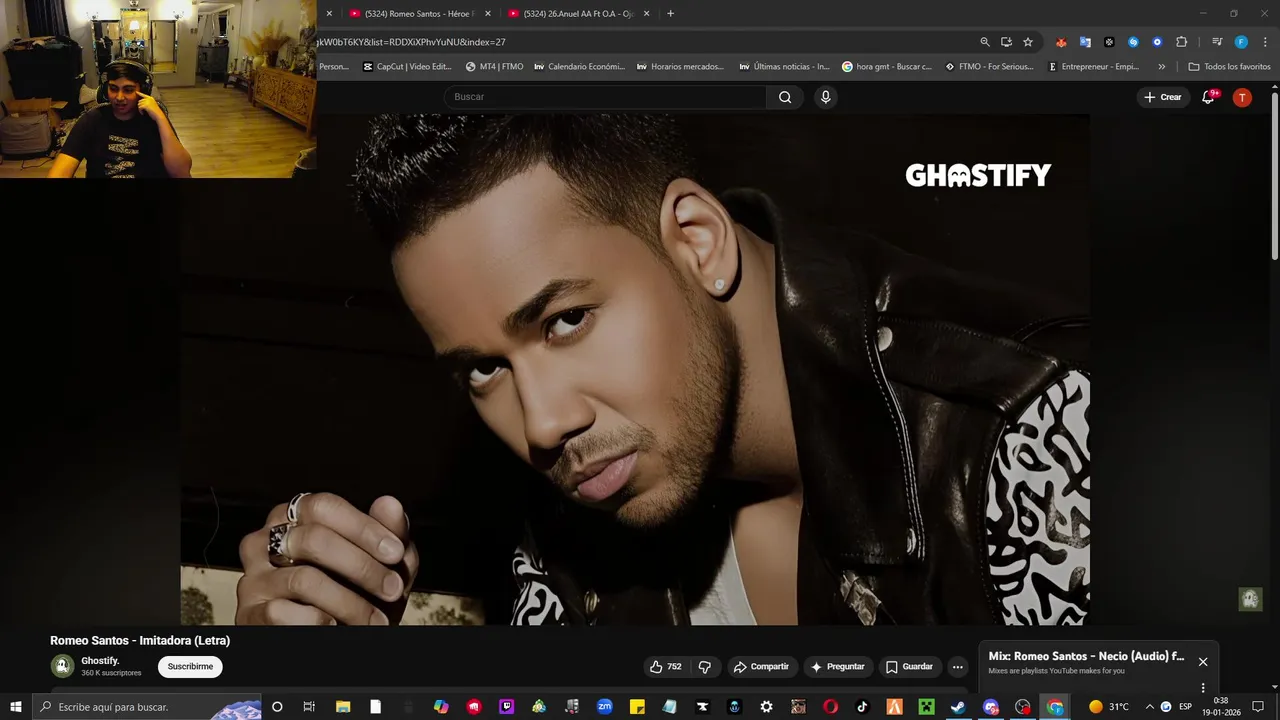The width and height of the screenshot is (1280, 720).
Task: Click the Compartir button
Action: tap(760, 667)
